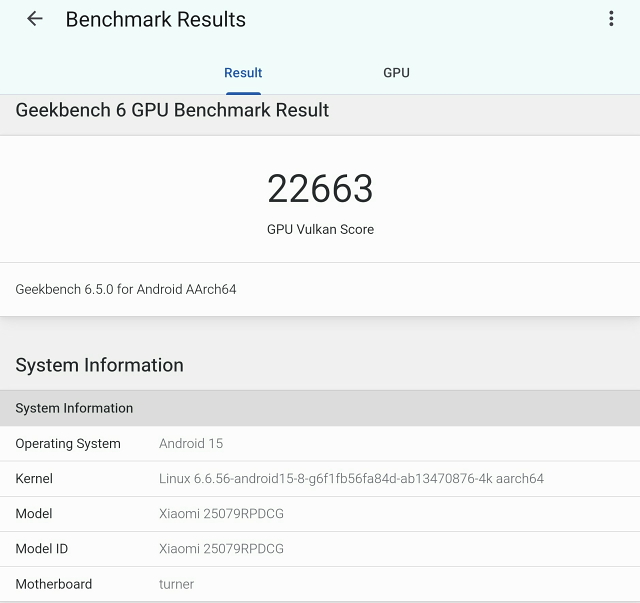Click the Kernel row label
The width and height of the screenshot is (640, 603).
click(34, 479)
